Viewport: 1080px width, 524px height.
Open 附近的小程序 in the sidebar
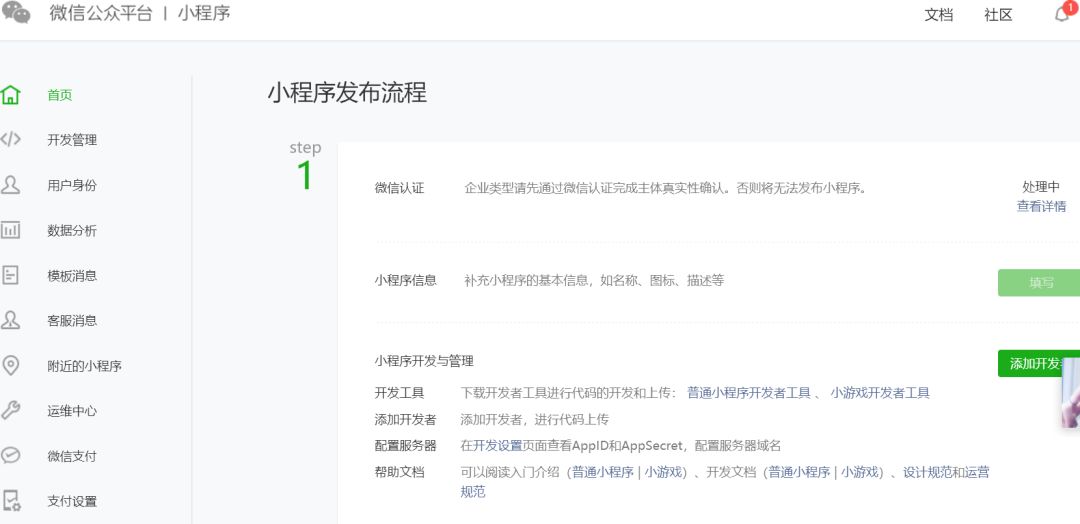pos(85,366)
